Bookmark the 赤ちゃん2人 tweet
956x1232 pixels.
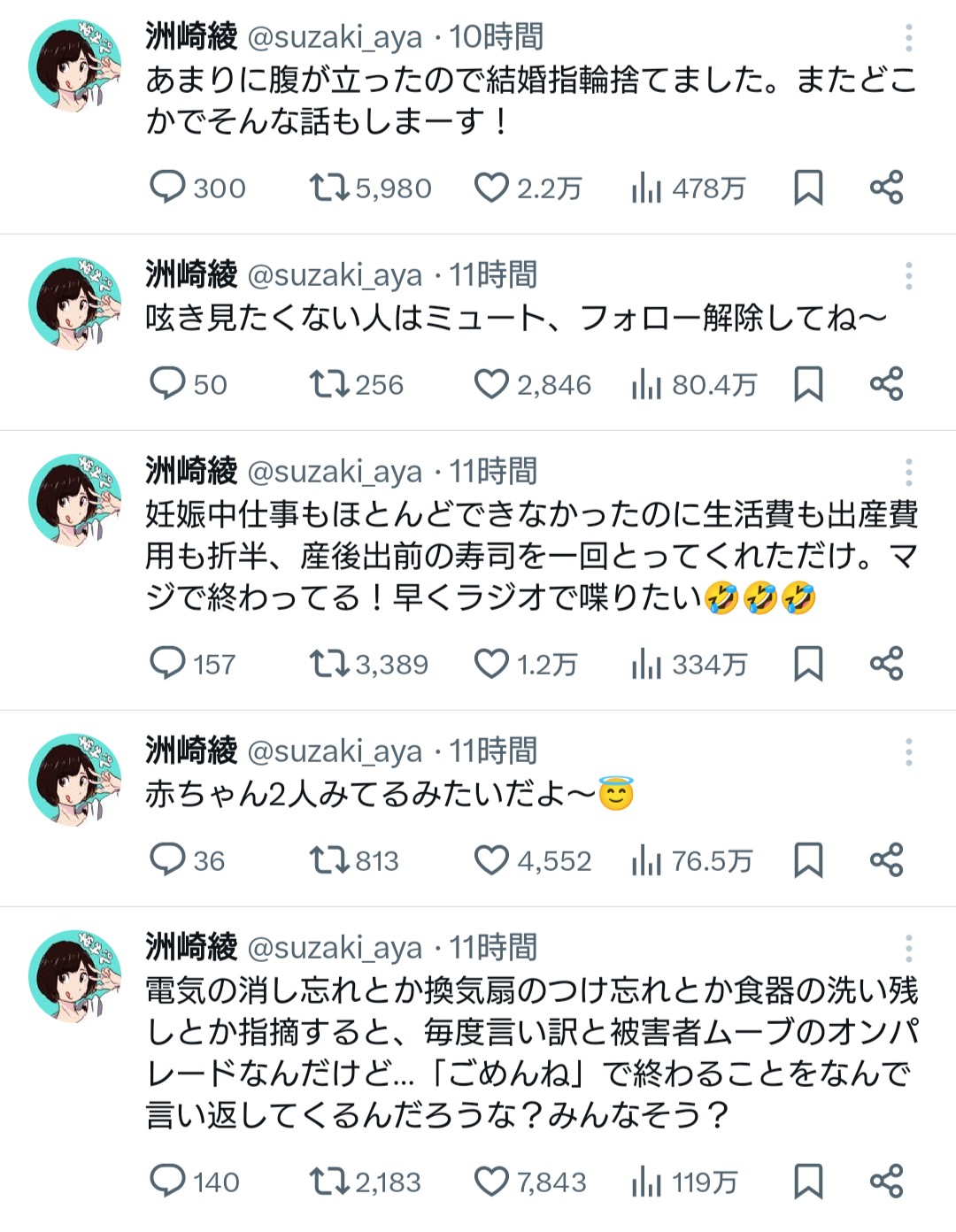point(808,860)
